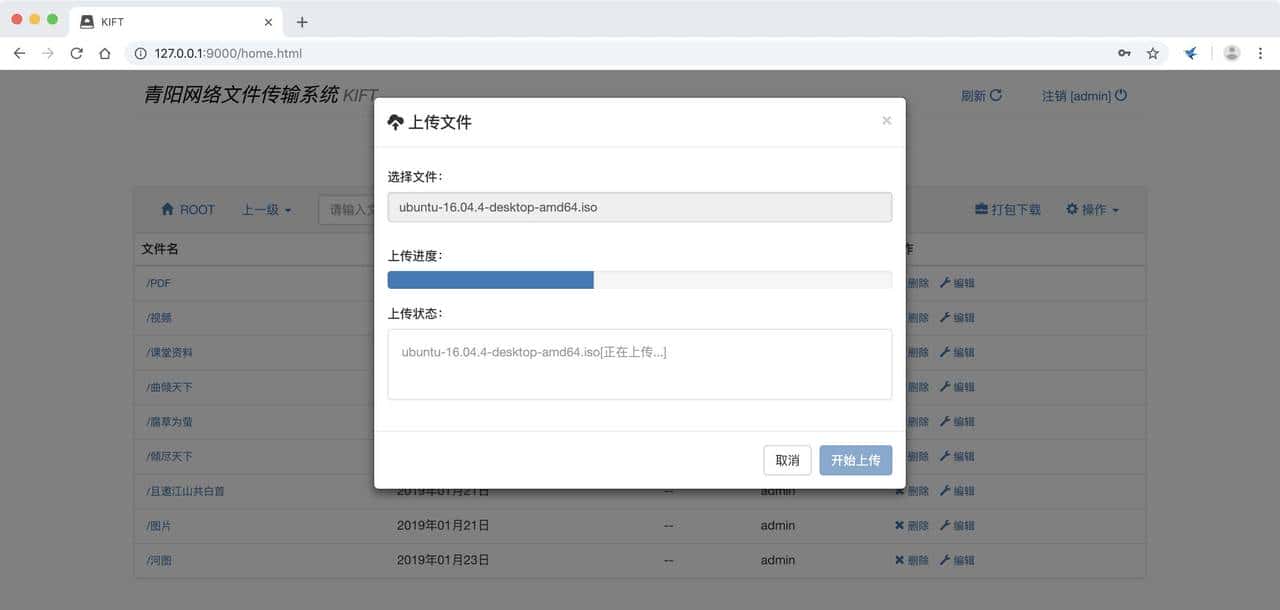Open the /曲倾天下 folder link
This screenshot has width=1280, height=610.
(x=166, y=387)
